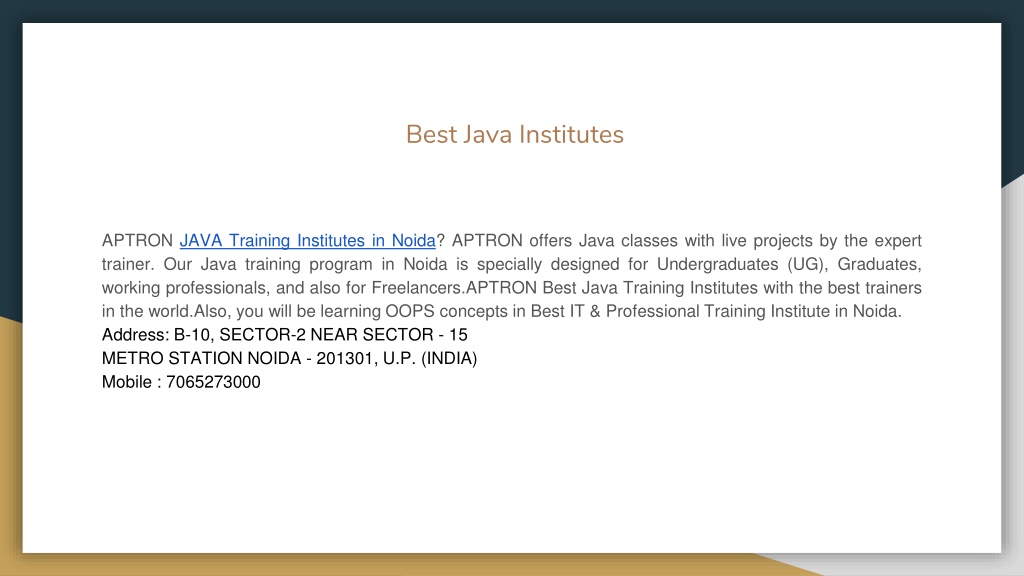Click the 'working professionals, and also for Freelancers' line
The image size is (1024, 576).
click(x=511, y=288)
